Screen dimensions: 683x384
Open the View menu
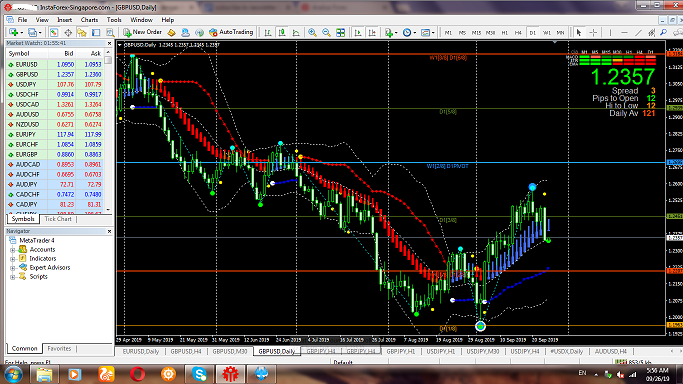click(42, 20)
